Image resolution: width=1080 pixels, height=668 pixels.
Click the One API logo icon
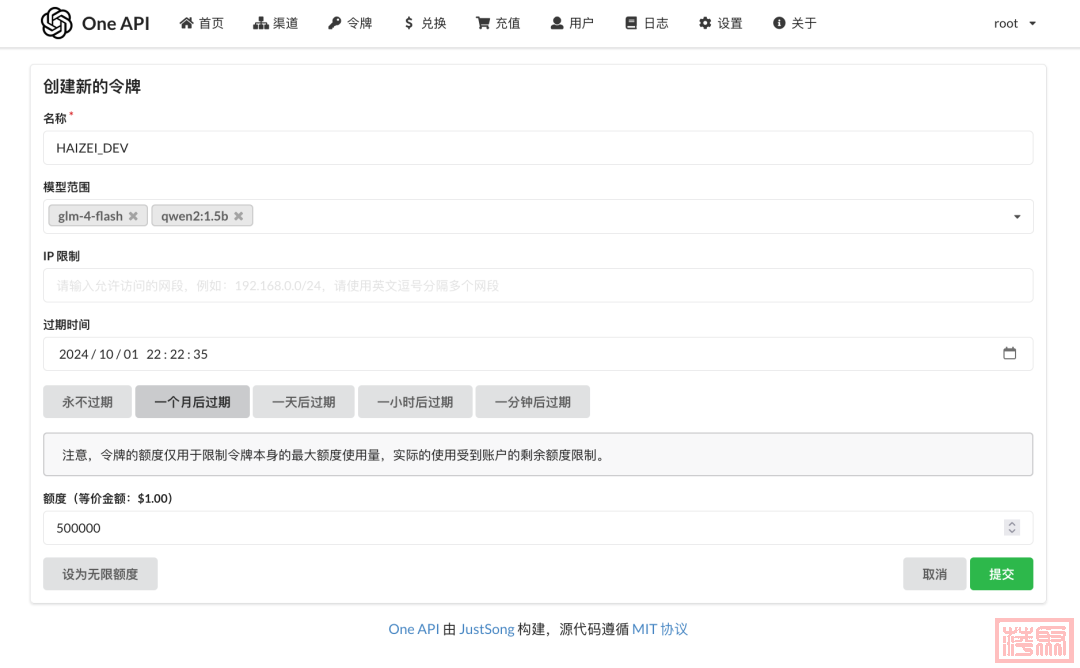(56, 23)
